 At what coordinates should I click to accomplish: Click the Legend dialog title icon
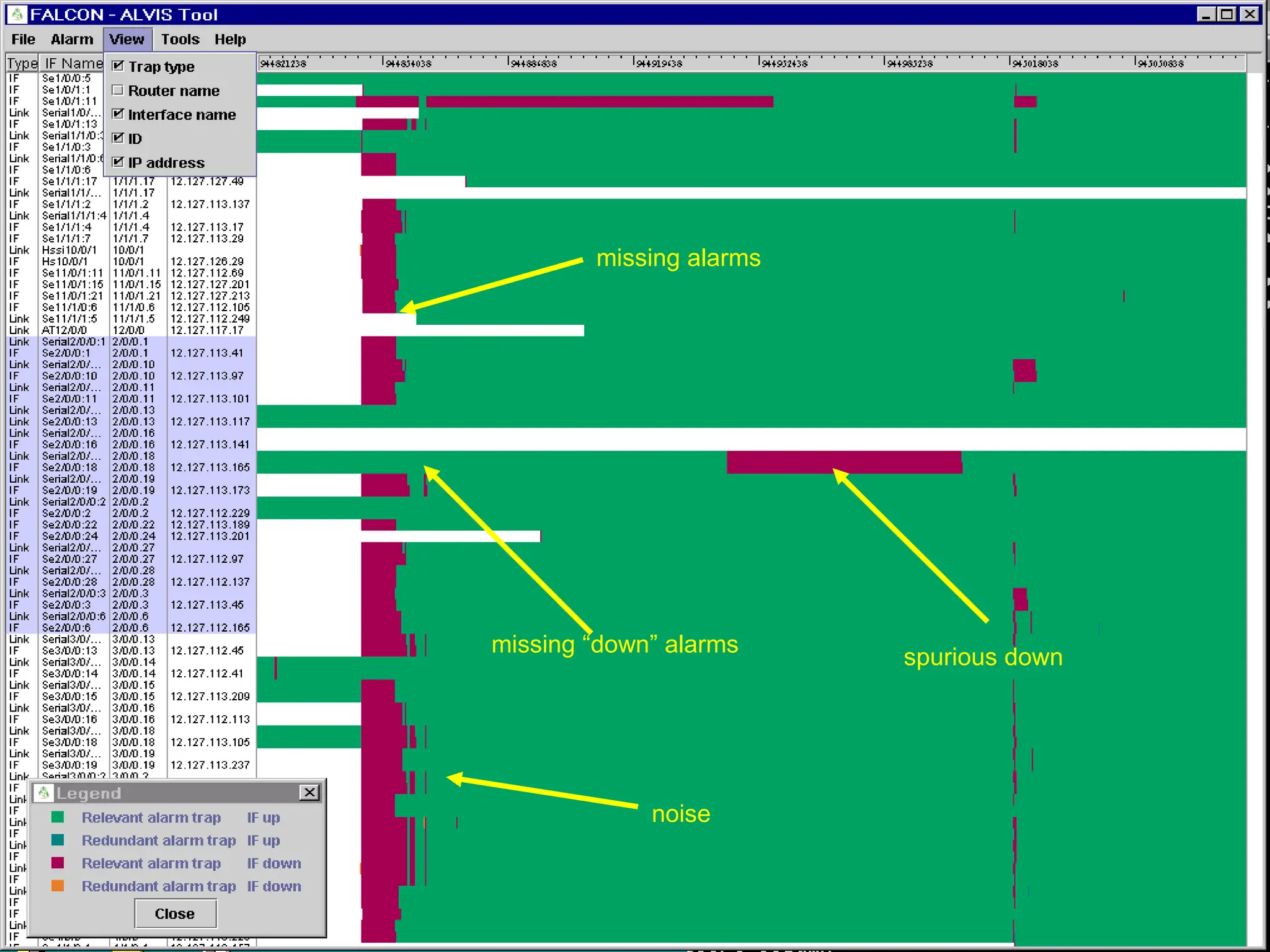tap(43, 793)
